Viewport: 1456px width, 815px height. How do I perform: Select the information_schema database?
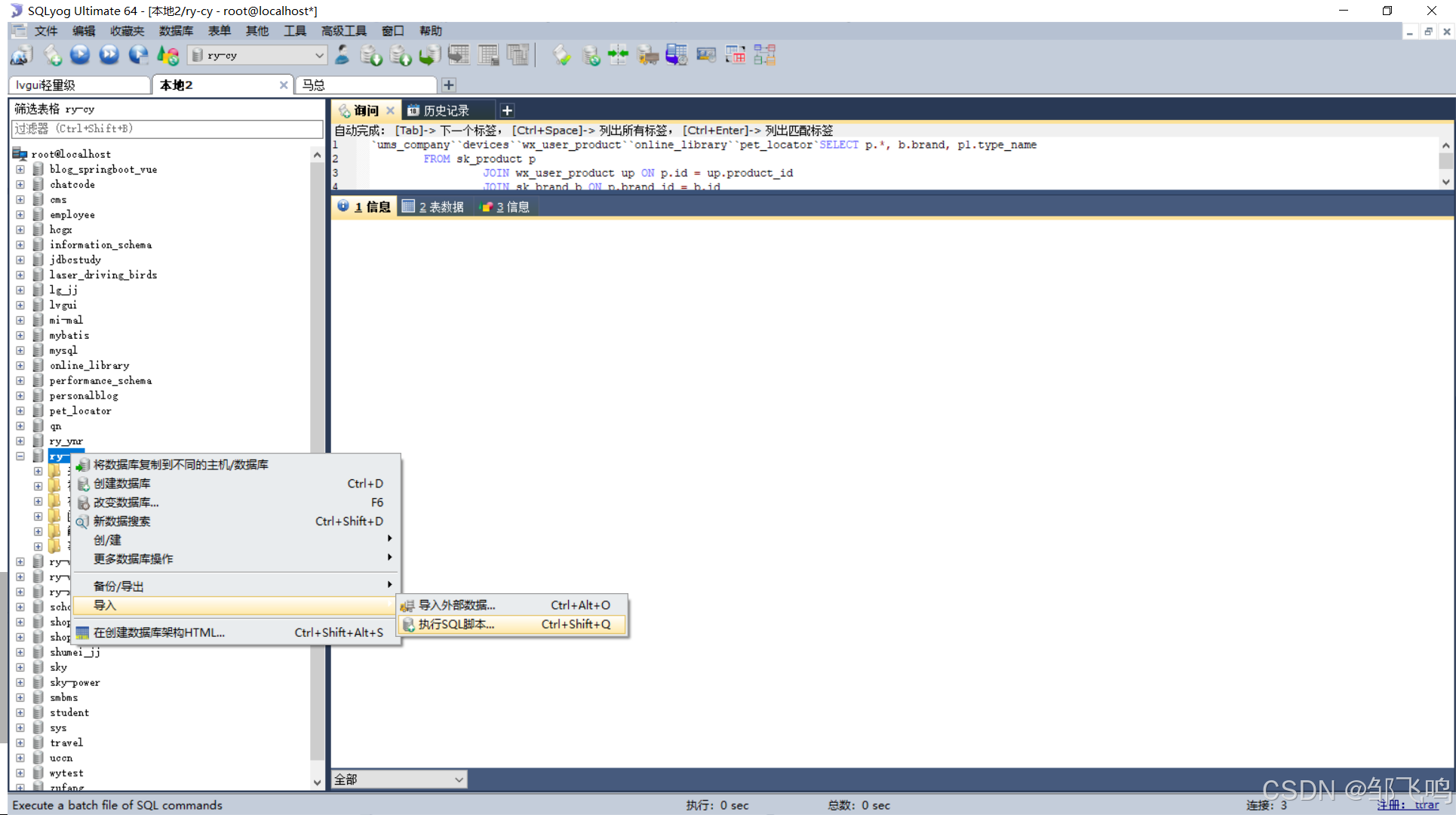pyautogui.click(x=100, y=244)
